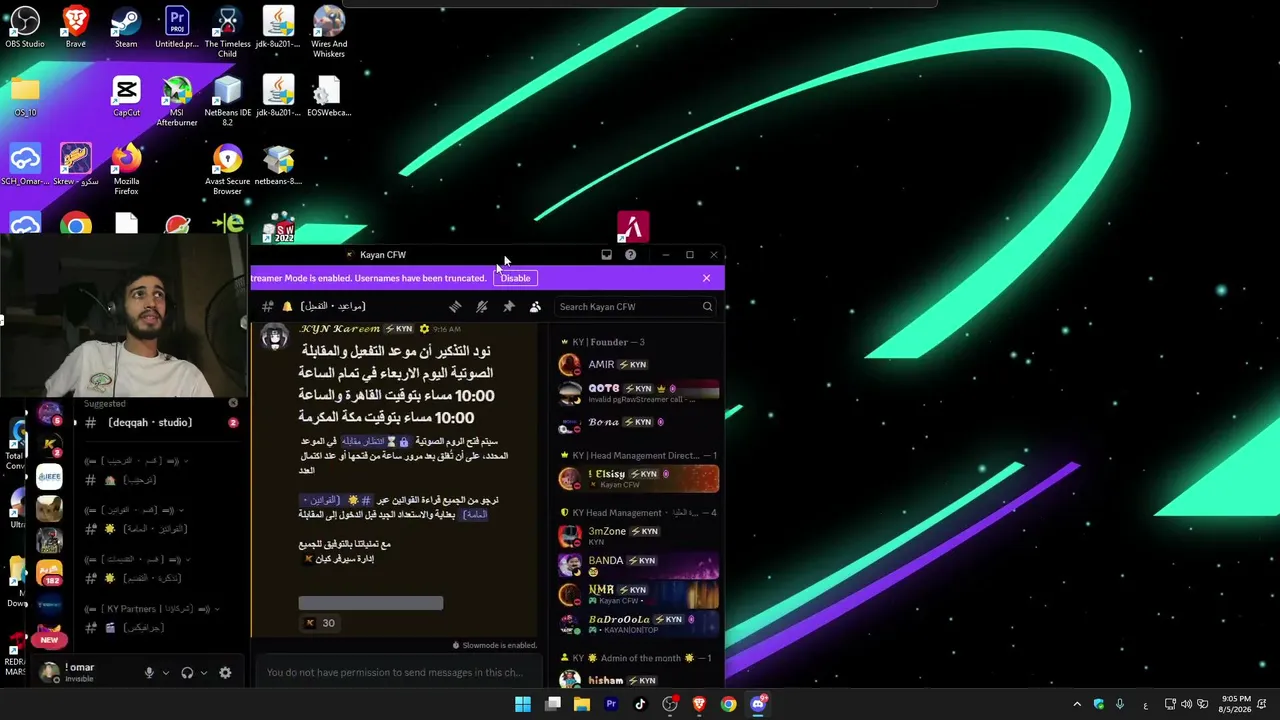
Task: Open OBS Studio desktop shortcut
Action: click(25, 27)
